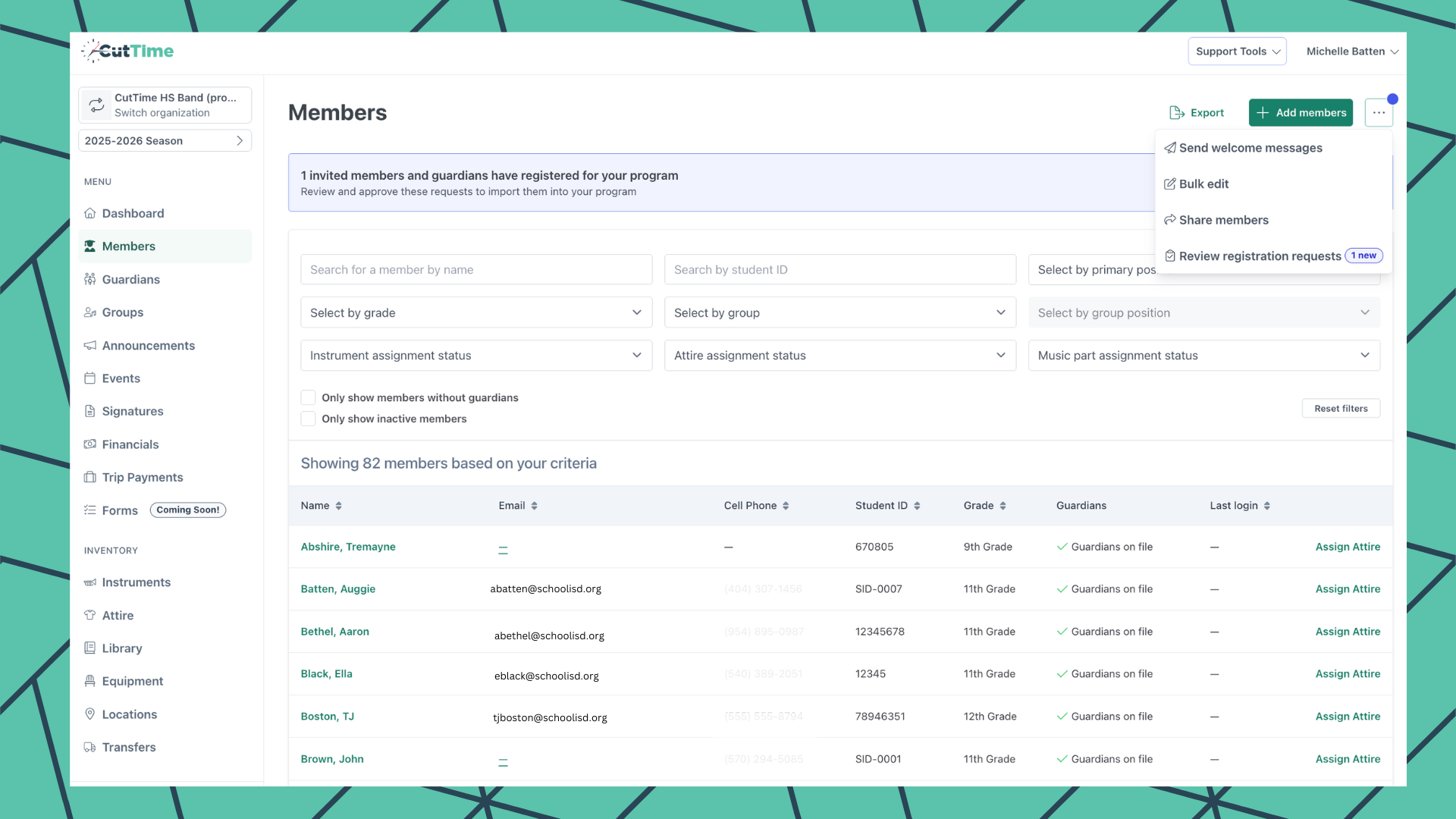1456x819 pixels.
Task: Open the three-dot more options menu
Action: click(1379, 112)
